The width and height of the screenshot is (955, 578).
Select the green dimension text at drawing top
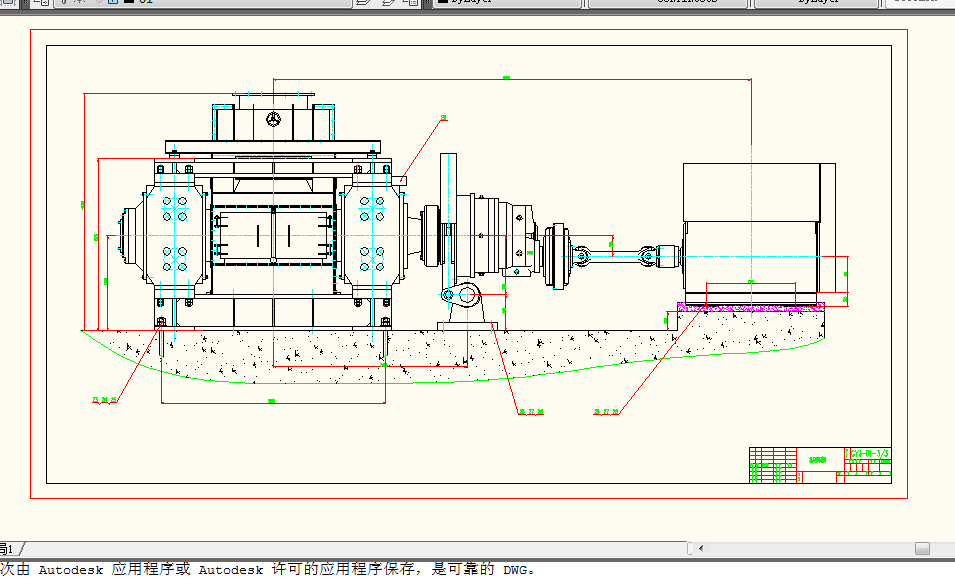coord(506,77)
